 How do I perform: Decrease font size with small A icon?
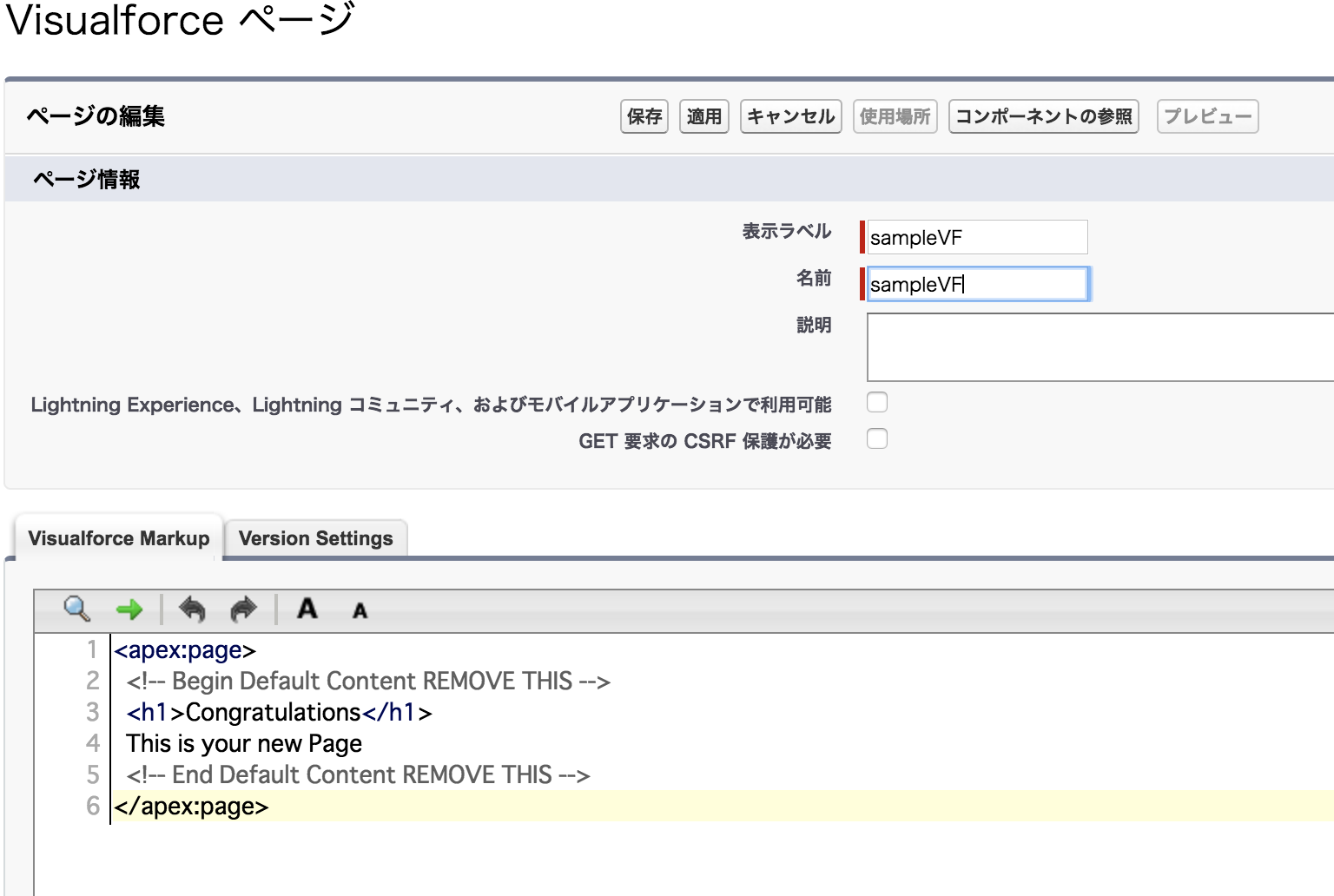click(x=360, y=611)
